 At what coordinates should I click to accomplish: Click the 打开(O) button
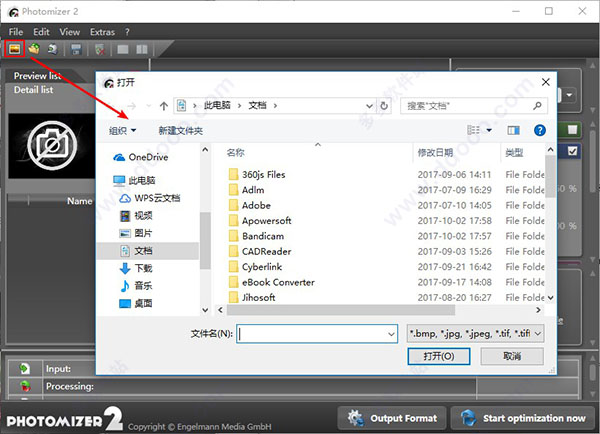[439, 356]
